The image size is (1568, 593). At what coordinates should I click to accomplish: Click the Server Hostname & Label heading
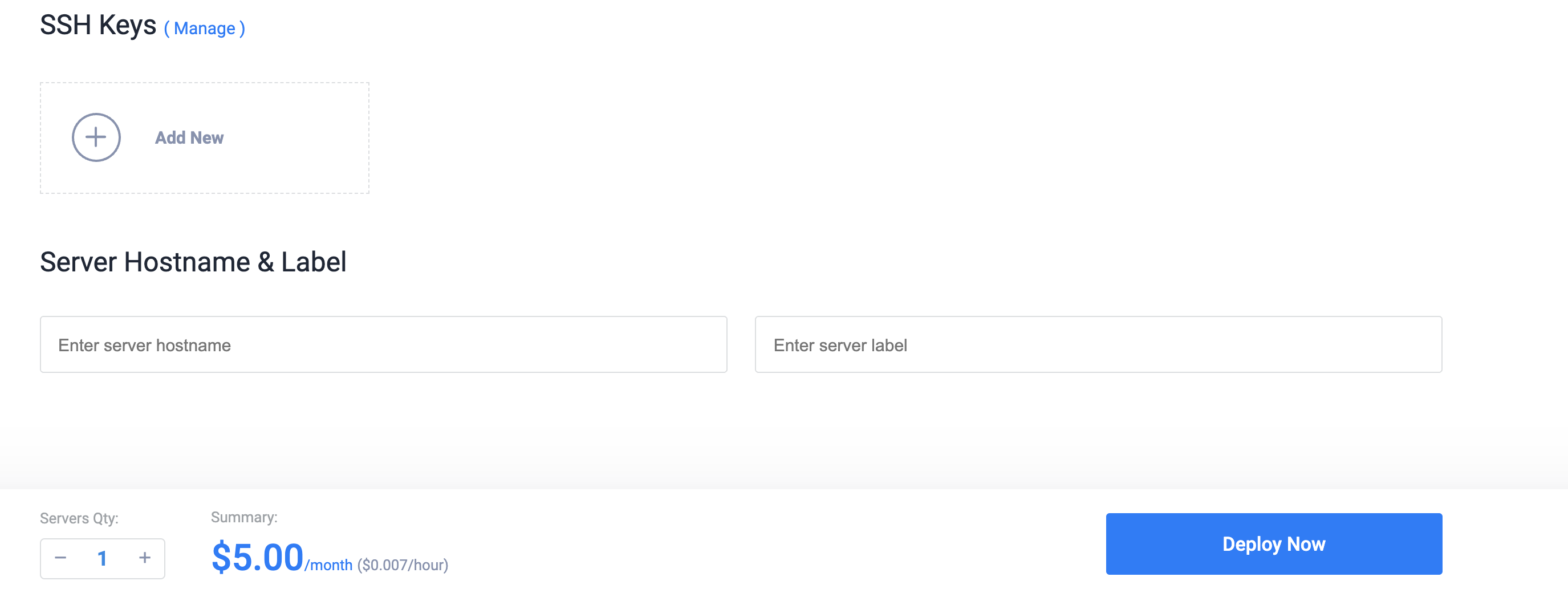coord(193,262)
